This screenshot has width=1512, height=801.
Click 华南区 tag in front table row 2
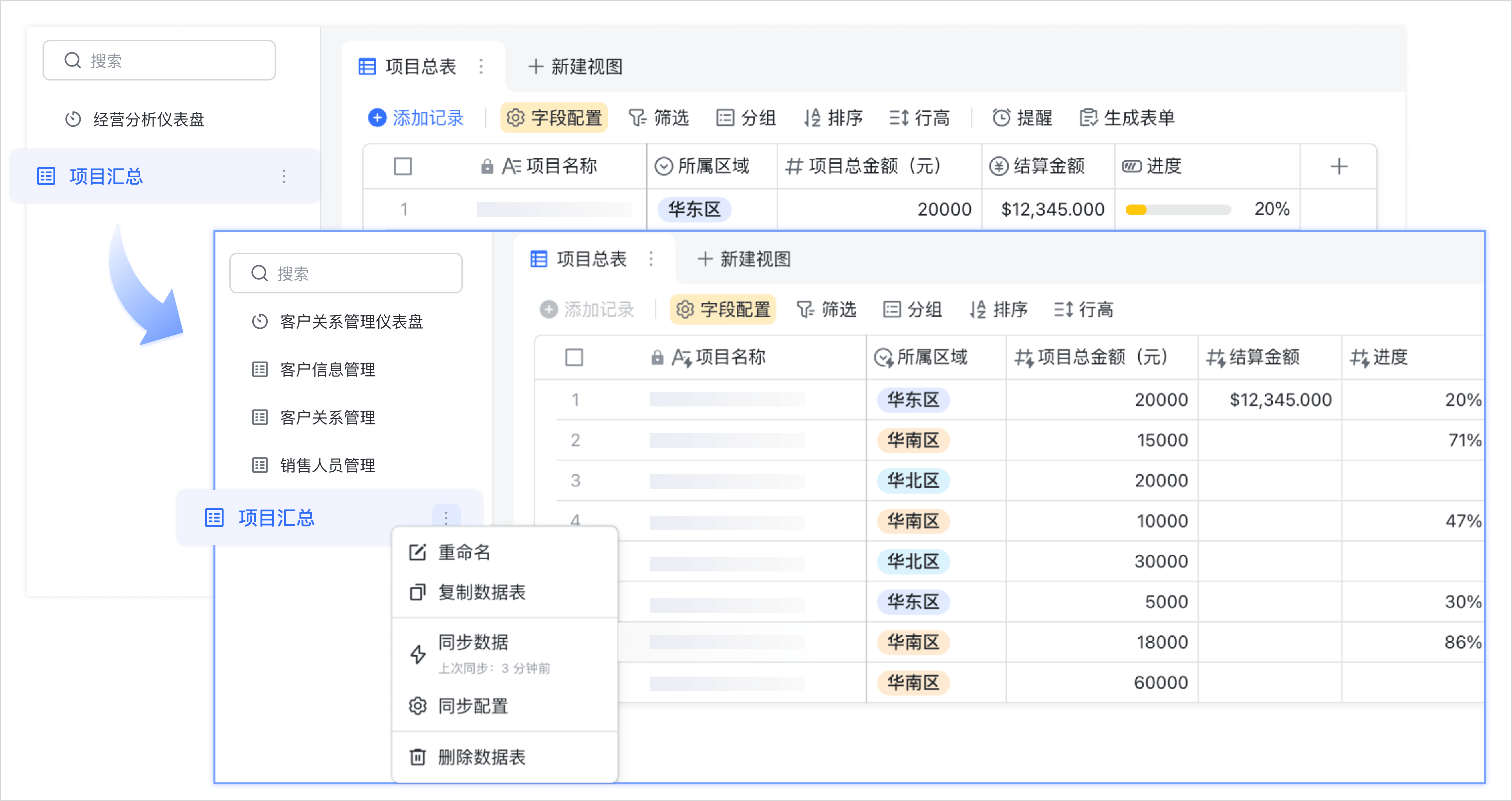tap(913, 440)
